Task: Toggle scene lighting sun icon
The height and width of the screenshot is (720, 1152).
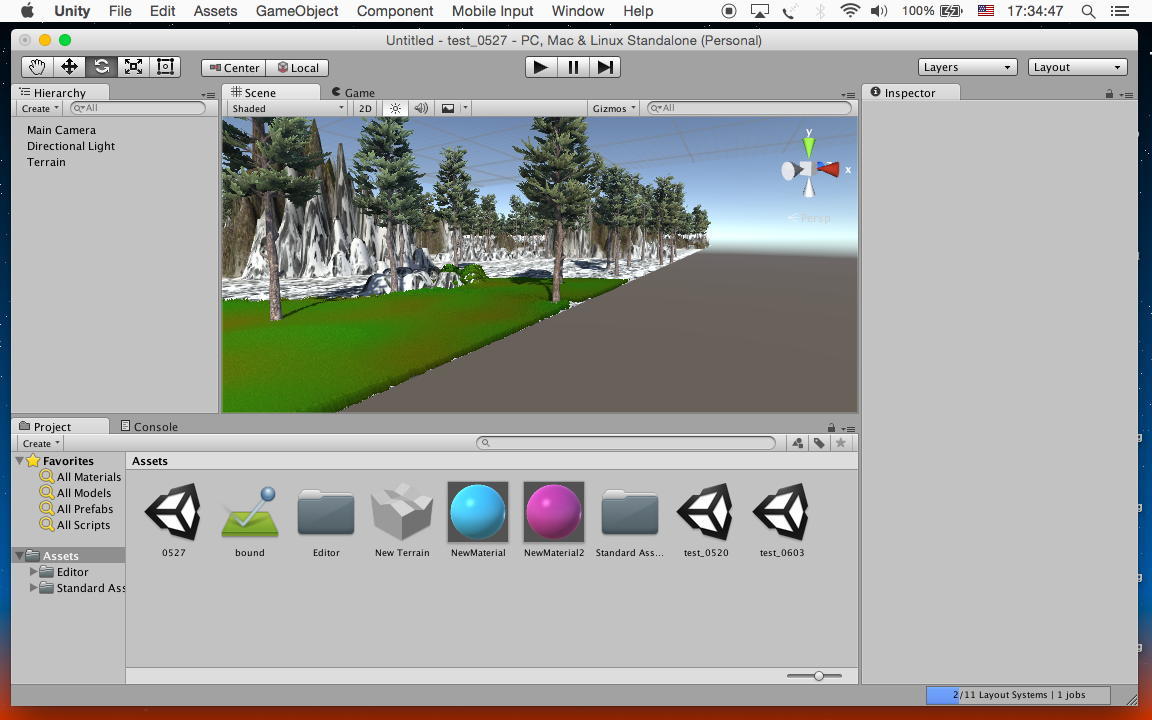Action: click(396, 108)
